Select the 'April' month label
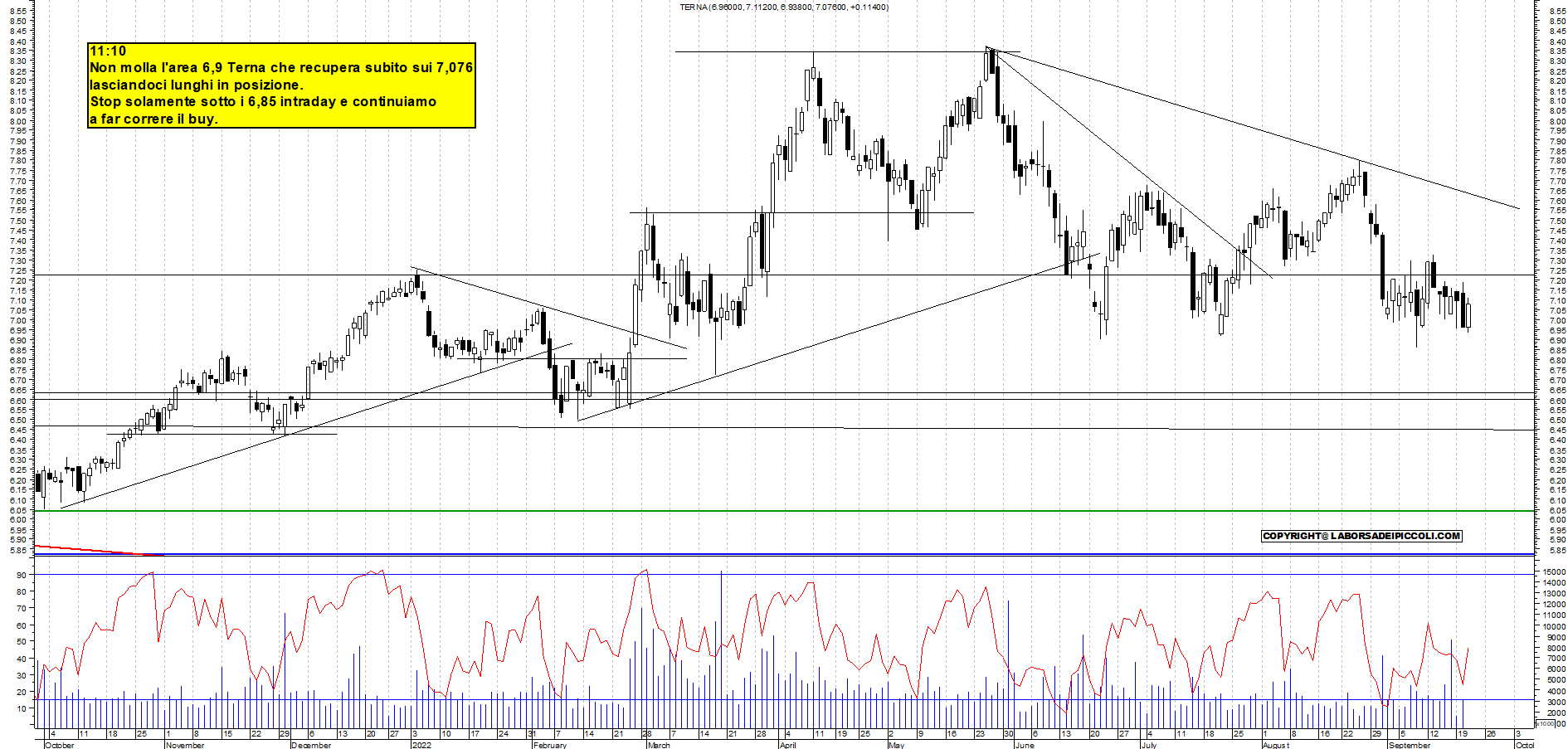The height and width of the screenshot is (749, 1568). coord(788,745)
